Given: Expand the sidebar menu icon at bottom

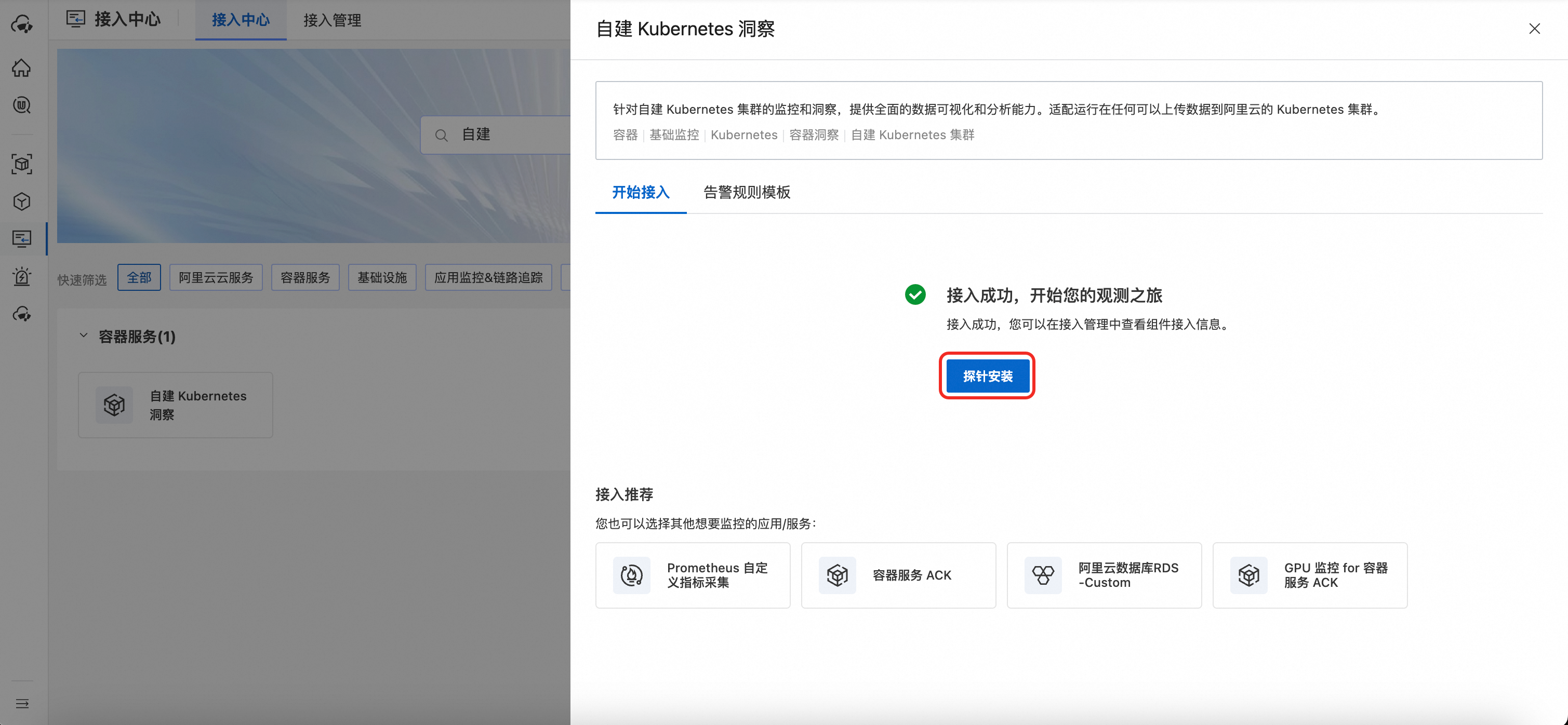Looking at the screenshot, I should [x=22, y=704].
